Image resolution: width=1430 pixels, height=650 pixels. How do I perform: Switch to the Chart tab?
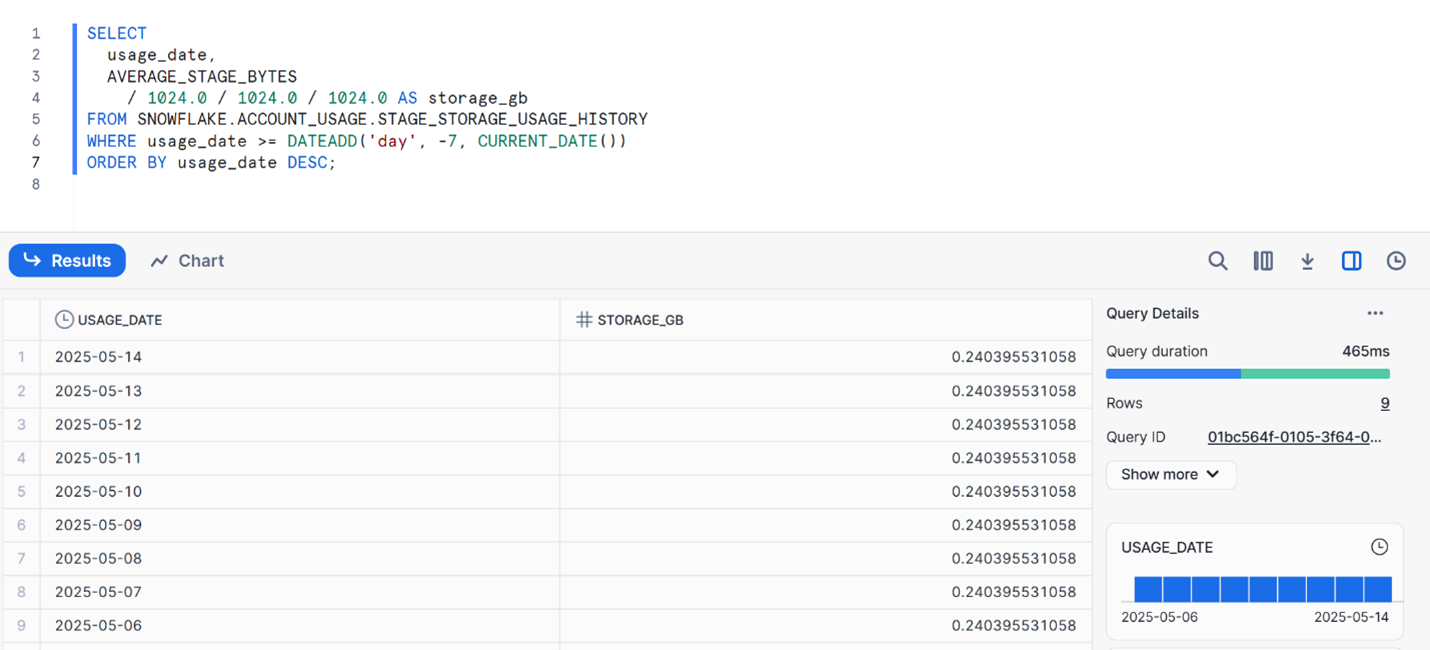[187, 261]
